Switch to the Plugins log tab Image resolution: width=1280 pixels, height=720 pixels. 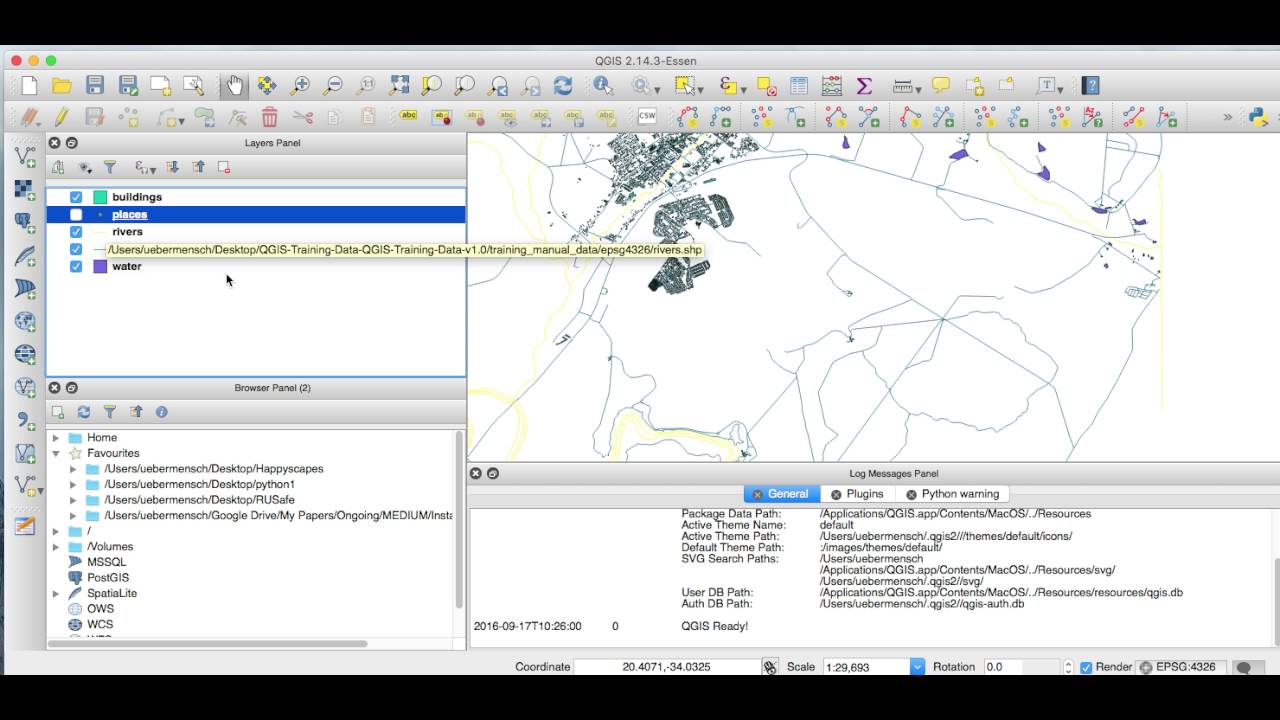(x=857, y=494)
